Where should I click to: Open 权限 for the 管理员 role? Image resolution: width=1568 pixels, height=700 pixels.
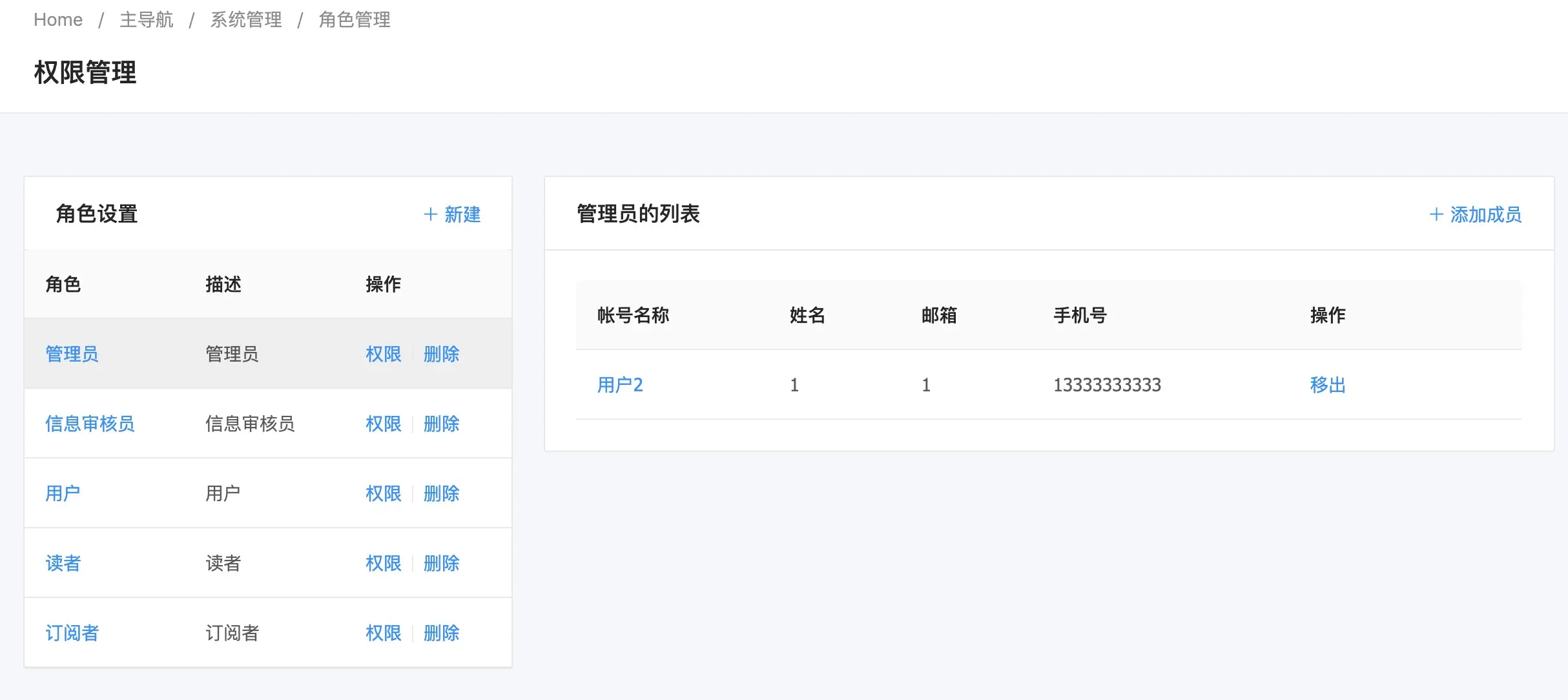pyautogui.click(x=383, y=354)
